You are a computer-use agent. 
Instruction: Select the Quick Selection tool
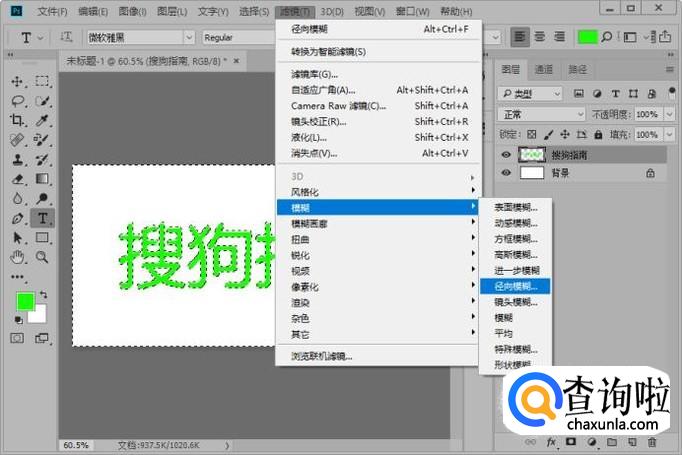pyautogui.click(x=42, y=101)
